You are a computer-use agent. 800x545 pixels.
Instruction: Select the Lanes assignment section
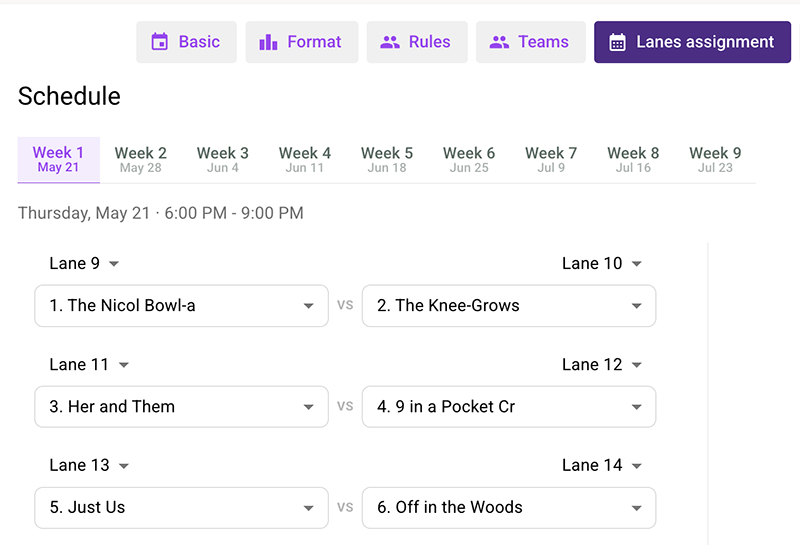pyautogui.click(x=692, y=42)
